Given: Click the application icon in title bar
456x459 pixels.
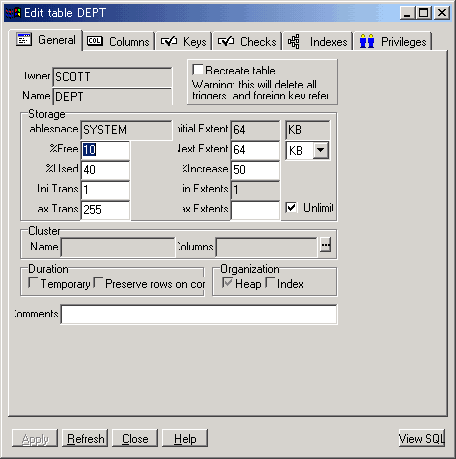Looking at the screenshot, I should tap(13, 13).
